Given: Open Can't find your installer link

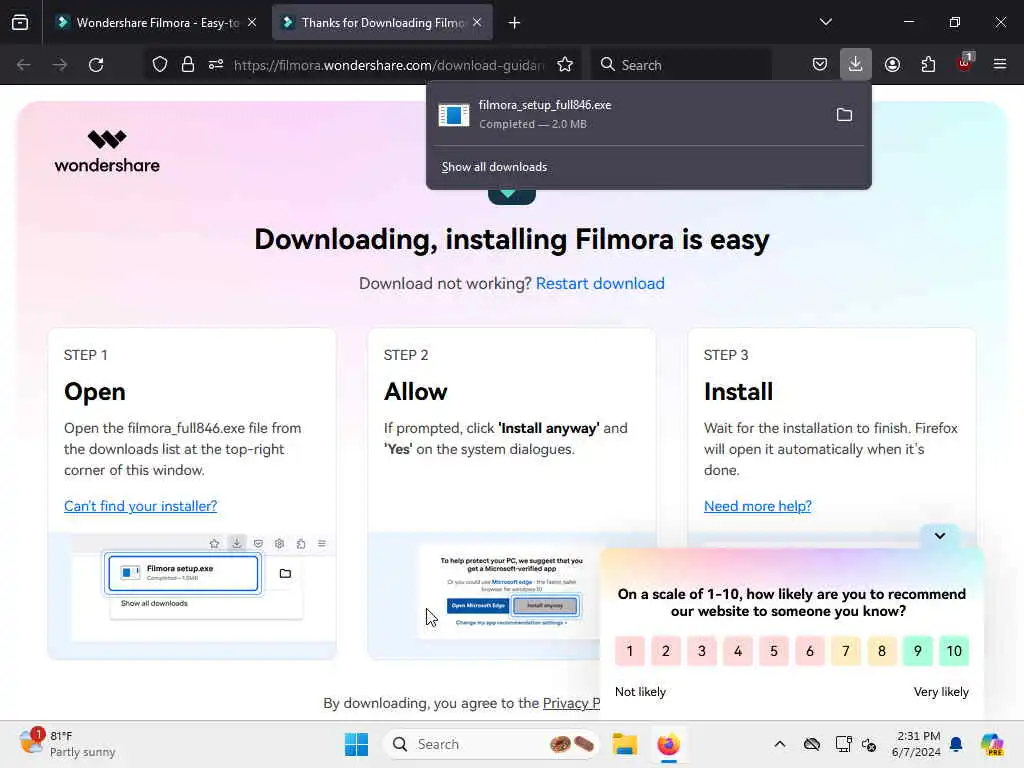Looking at the screenshot, I should point(140,506).
